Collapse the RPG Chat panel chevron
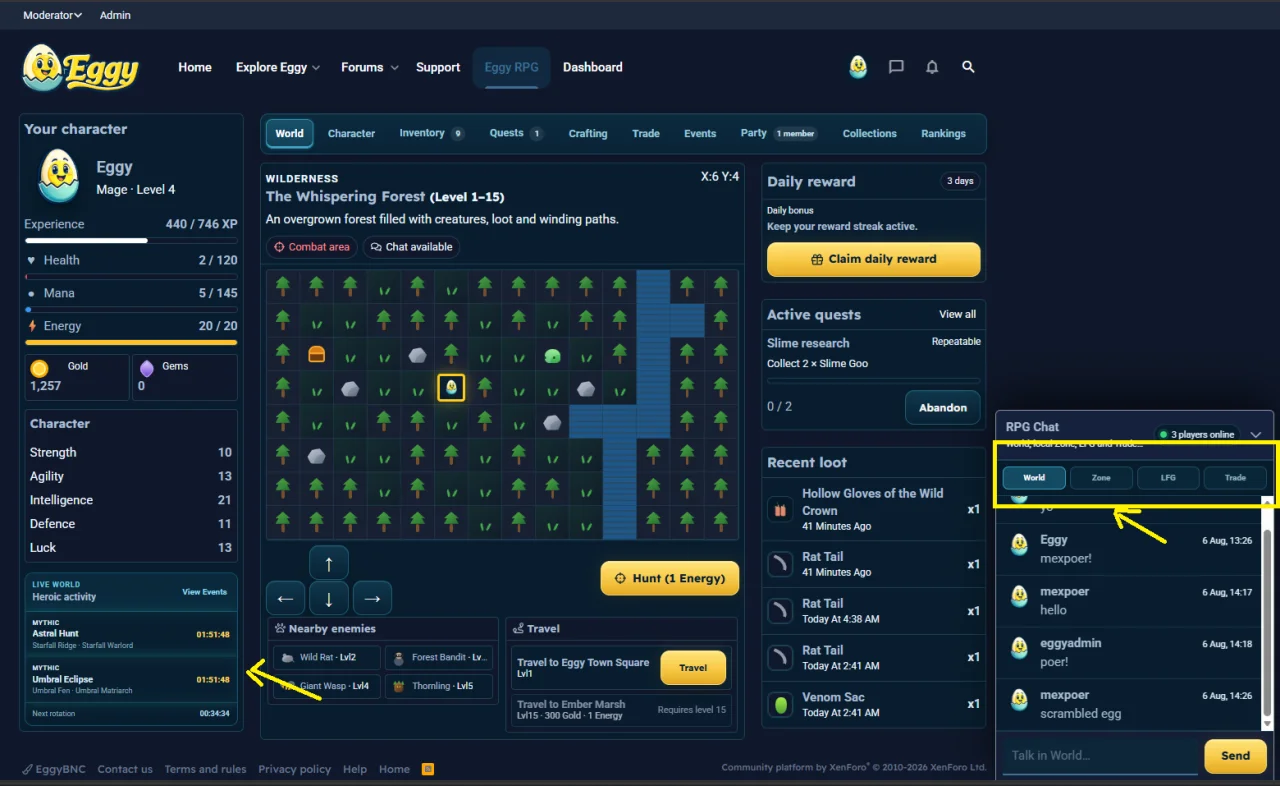This screenshot has width=1280, height=786. click(x=1256, y=434)
